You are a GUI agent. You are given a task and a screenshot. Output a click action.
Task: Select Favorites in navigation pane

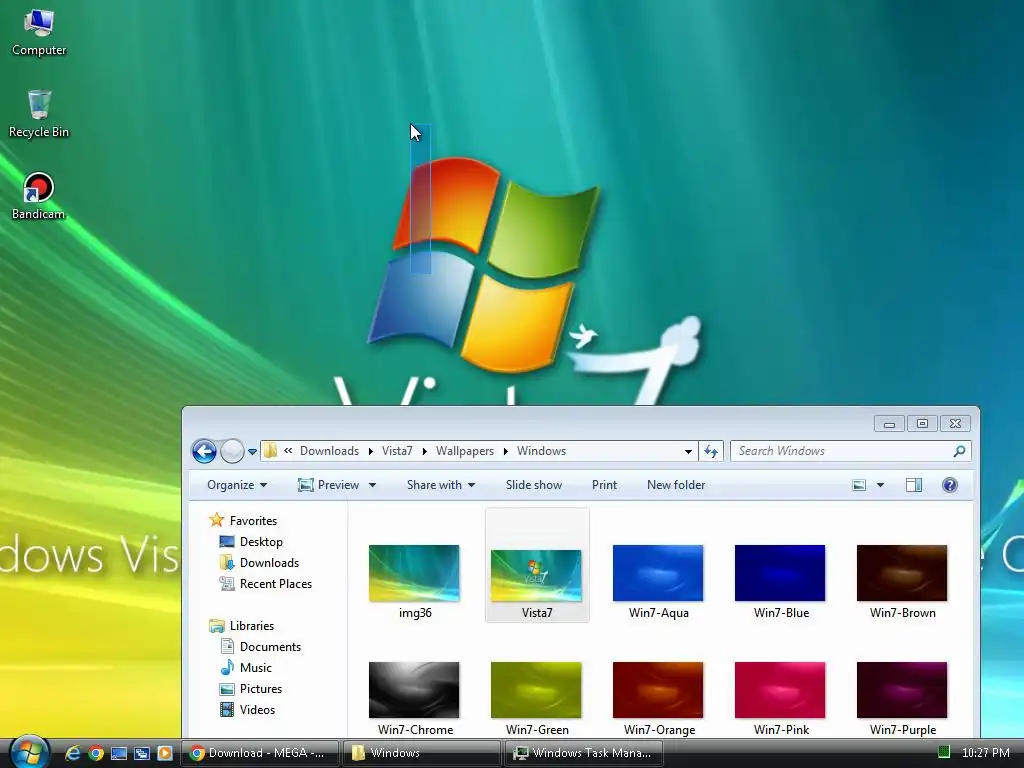(x=244, y=520)
